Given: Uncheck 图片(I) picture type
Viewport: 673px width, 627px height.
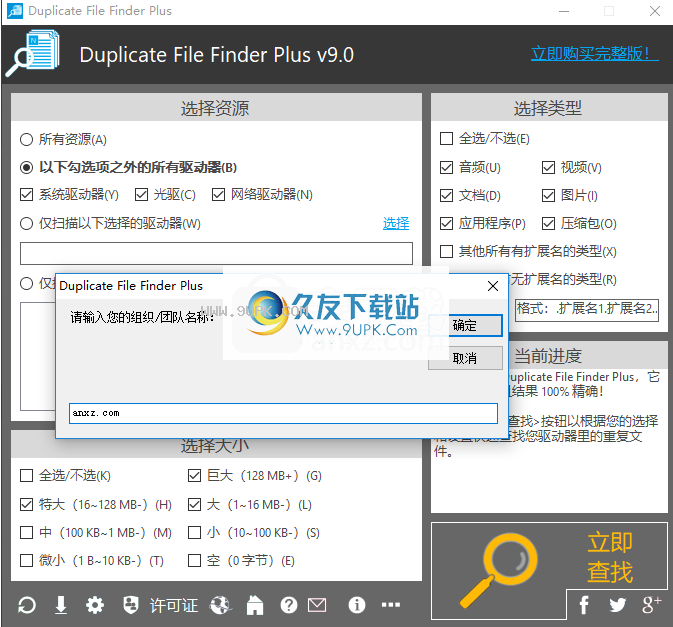Looking at the screenshot, I should (548, 196).
